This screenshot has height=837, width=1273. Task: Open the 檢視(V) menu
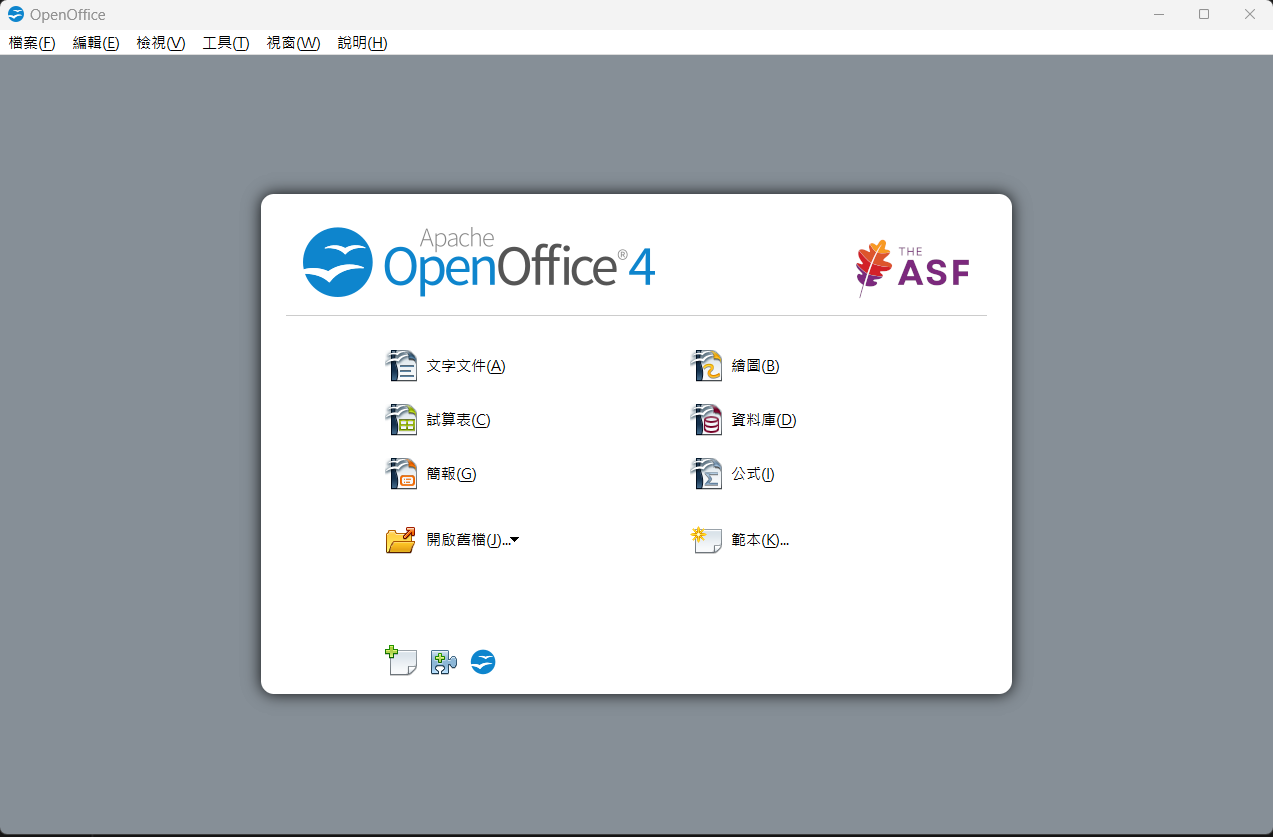161,43
